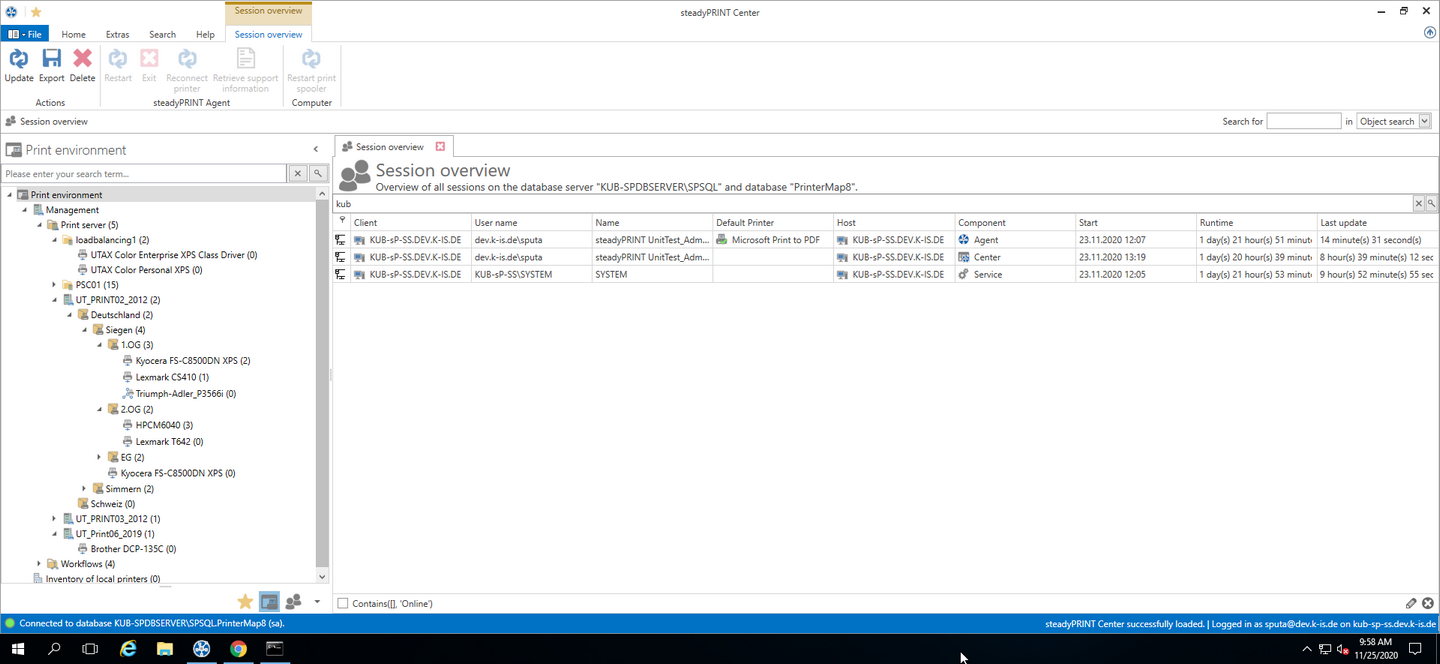Screen dimensions: 1440x664
Task: Expand the EG folder node
Action: pyautogui.click(x=100, y=457)
